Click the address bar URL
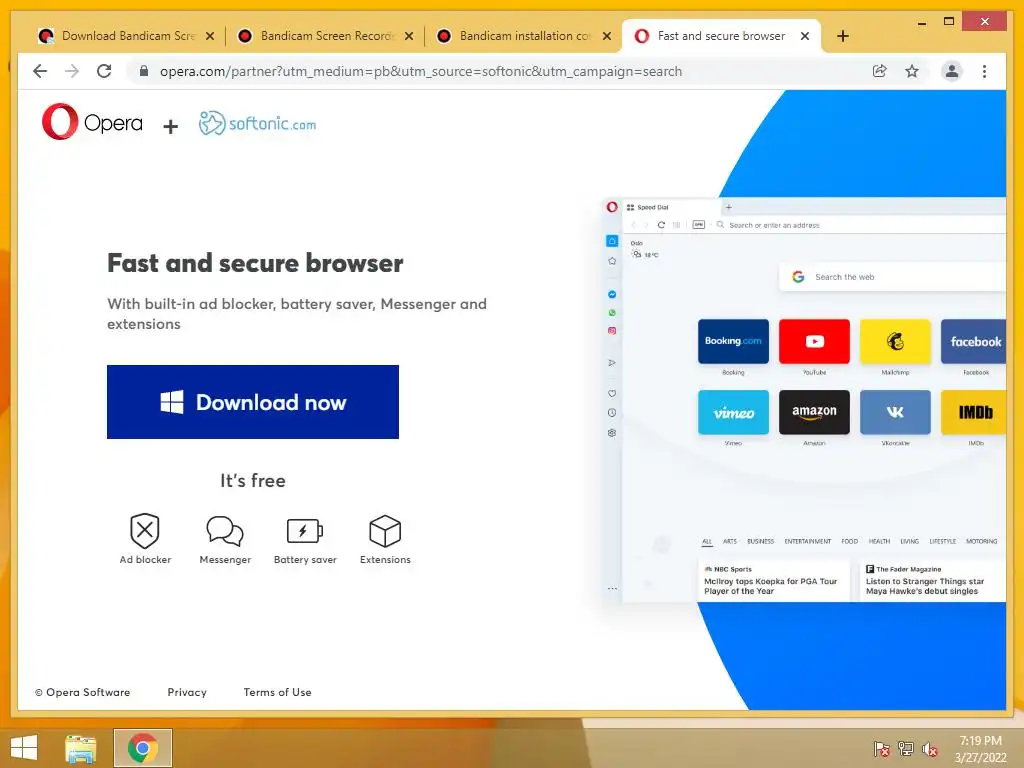The width and height of the screenshot is (1024, 768). 421,71
